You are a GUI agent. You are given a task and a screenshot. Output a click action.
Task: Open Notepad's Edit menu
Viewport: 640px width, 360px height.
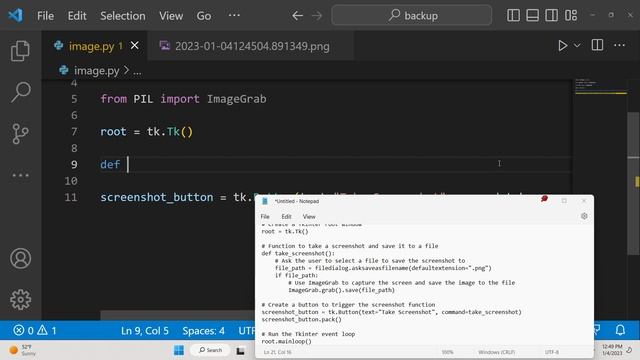click(286, 216)
